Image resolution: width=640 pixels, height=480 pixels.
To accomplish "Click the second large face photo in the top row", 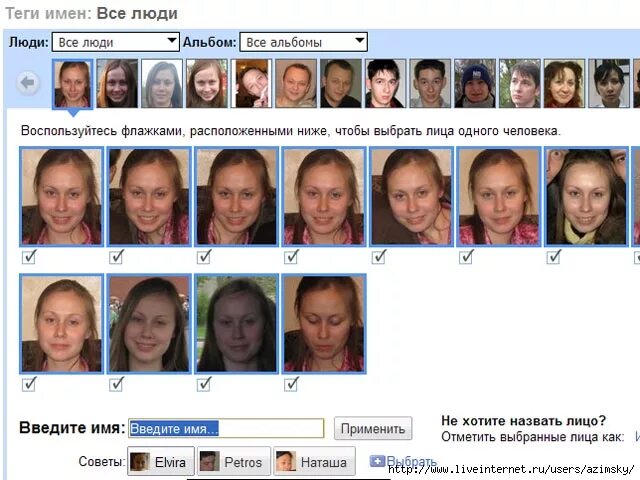I will click(x=149, y=197).
